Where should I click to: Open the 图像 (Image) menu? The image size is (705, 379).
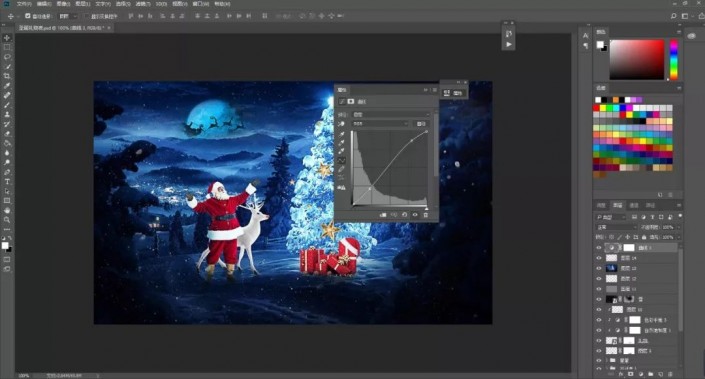(x=63, y=4)
